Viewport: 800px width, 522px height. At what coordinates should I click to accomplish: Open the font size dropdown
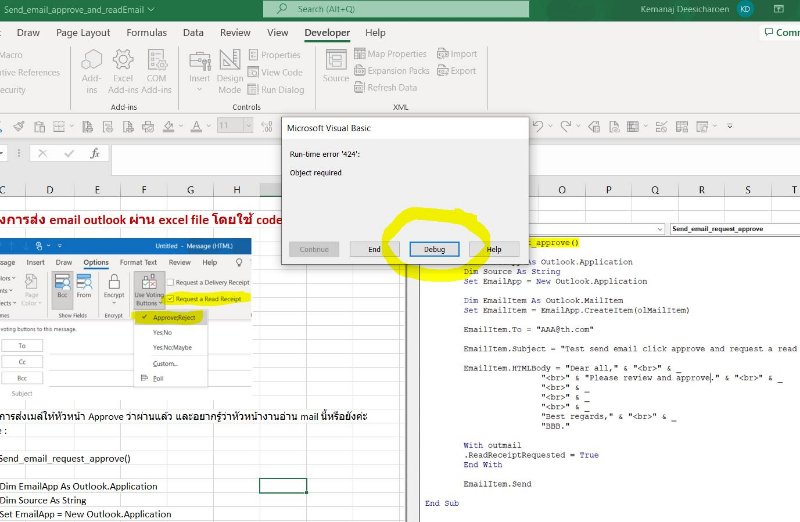coord(249,126)
